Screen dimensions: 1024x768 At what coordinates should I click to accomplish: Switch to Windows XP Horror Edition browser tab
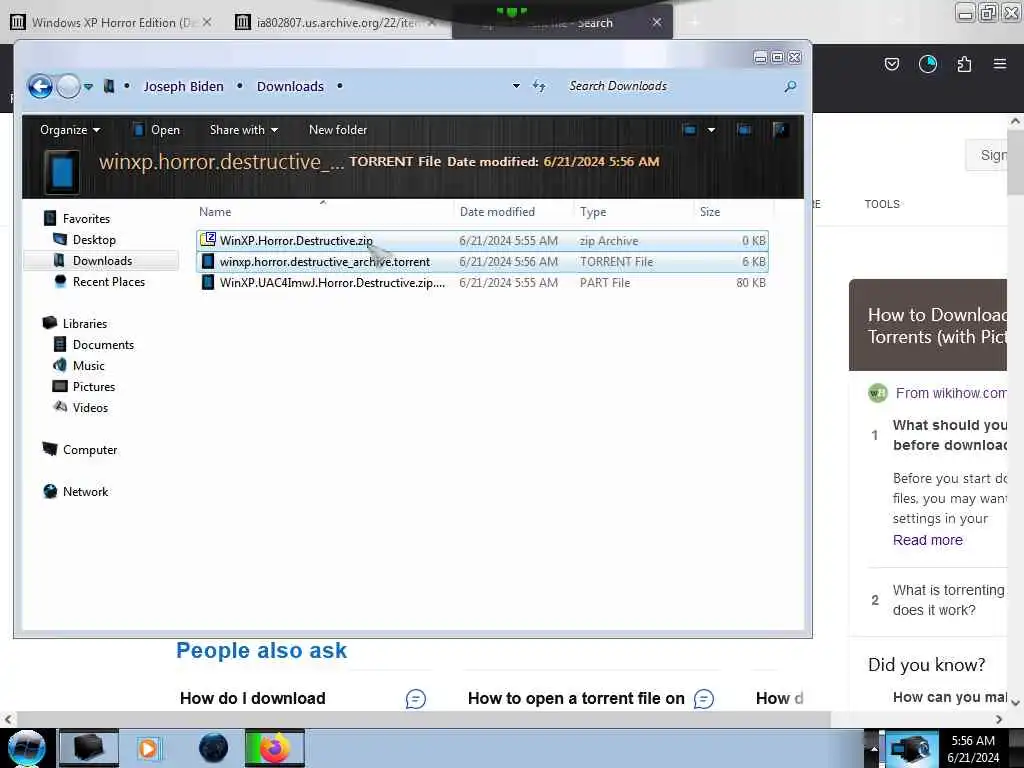coord(111,22)
